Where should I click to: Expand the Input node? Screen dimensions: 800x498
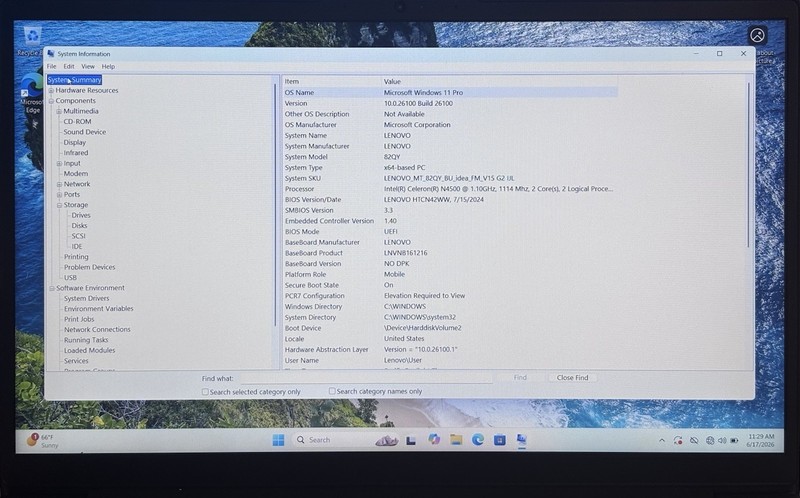point(59,164)
